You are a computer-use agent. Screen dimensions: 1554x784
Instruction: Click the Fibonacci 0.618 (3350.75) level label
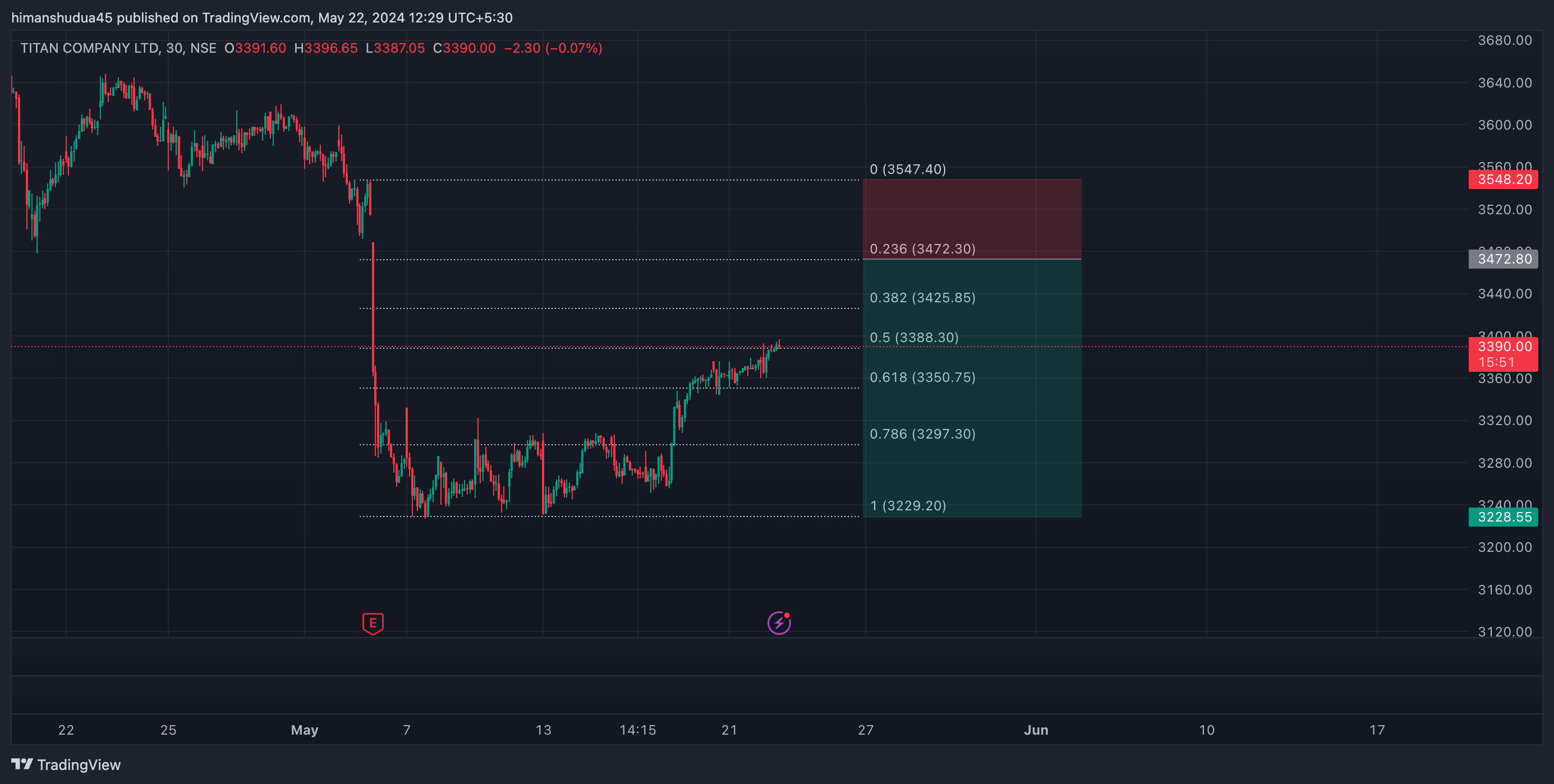coord(922,377)
